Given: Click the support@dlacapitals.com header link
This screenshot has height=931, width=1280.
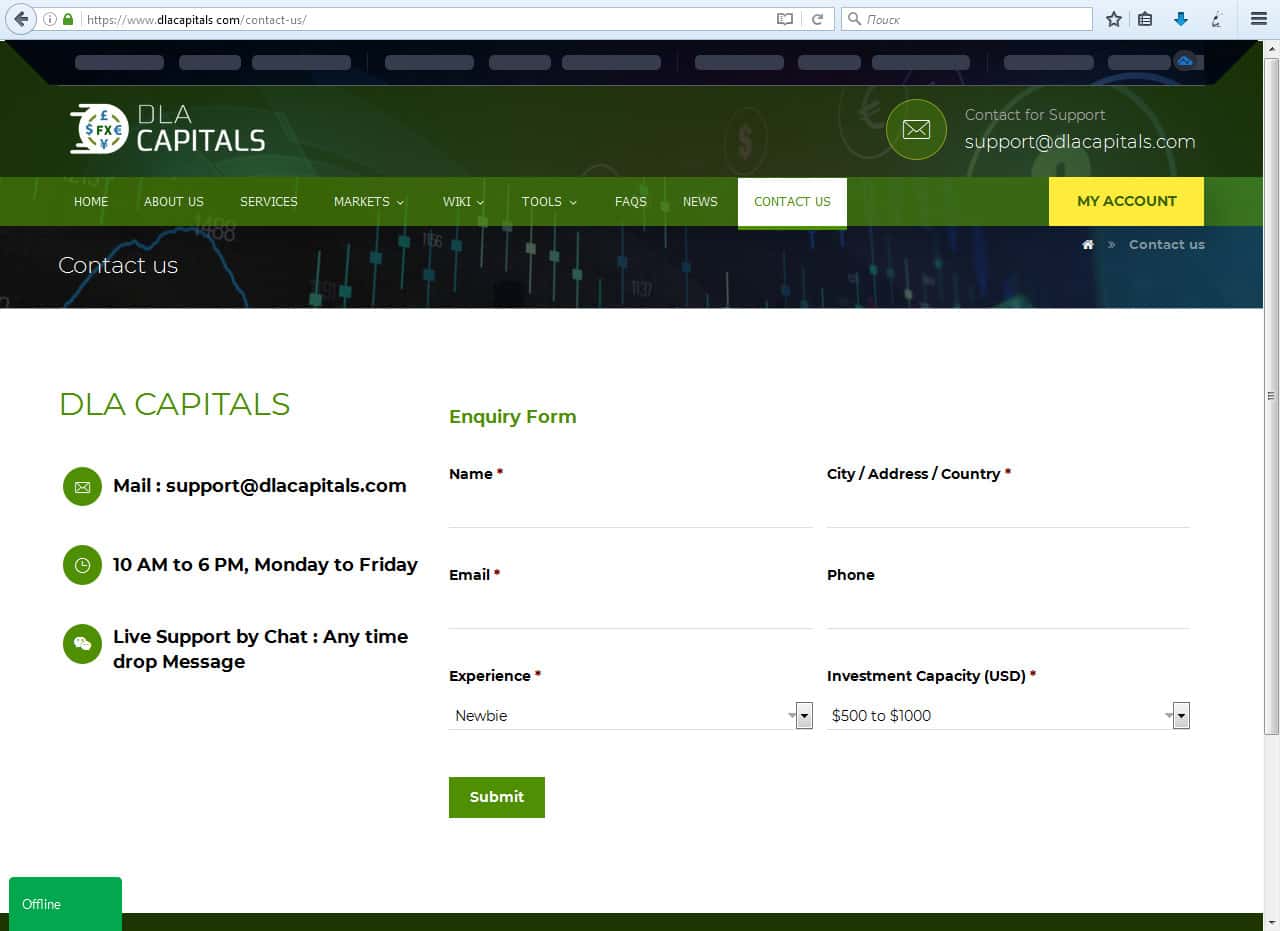Looking at the screenshot, I should [1080, 142].
